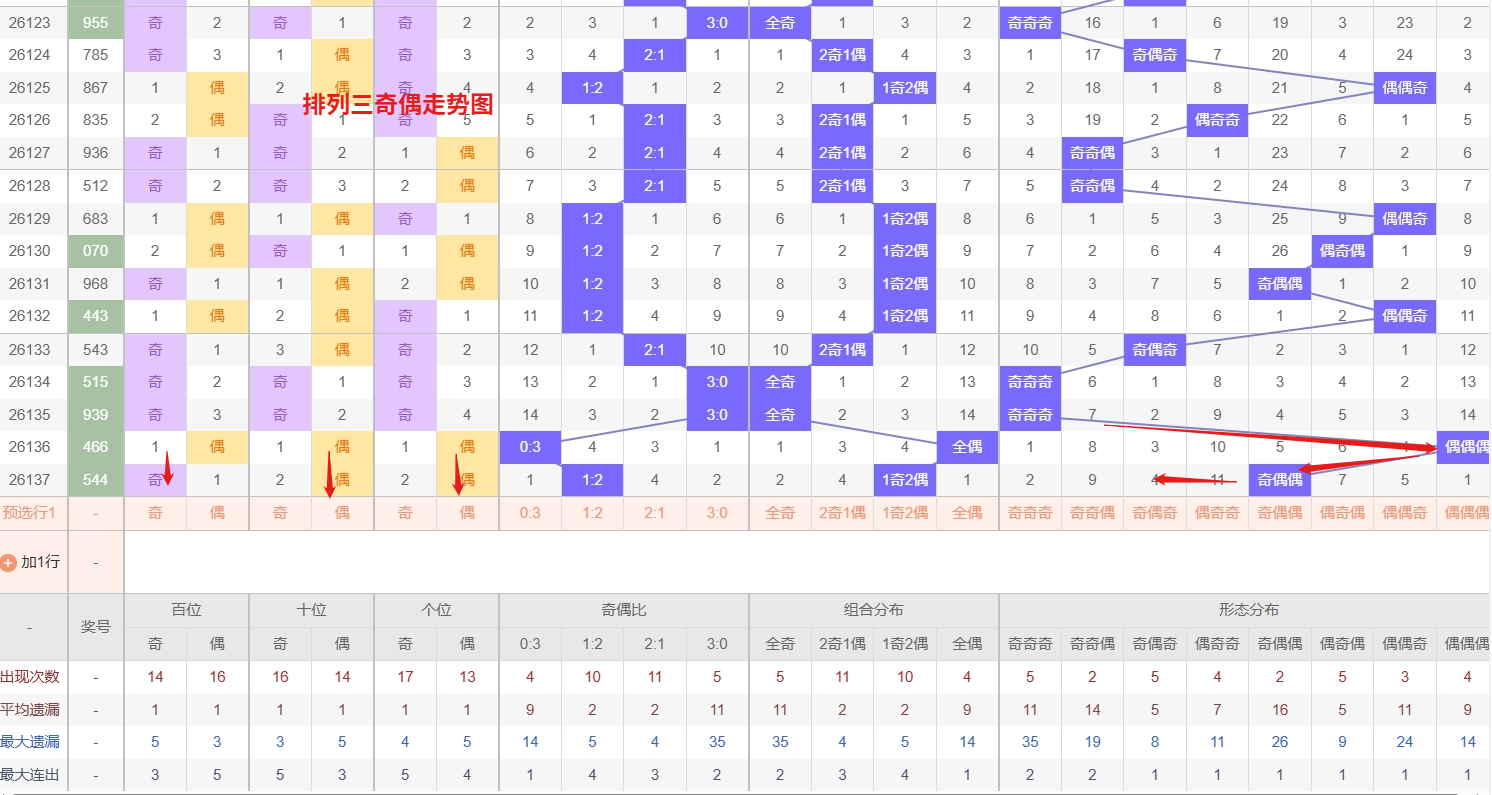Click the 奇偶比 column group header
The height and width of the screenshot is (795, 1492).
coord(624,610)
